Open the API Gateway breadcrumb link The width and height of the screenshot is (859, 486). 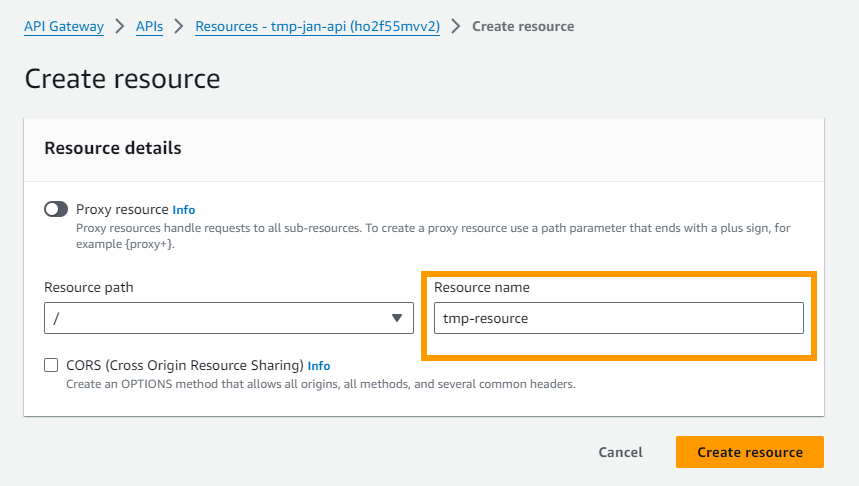64,26
